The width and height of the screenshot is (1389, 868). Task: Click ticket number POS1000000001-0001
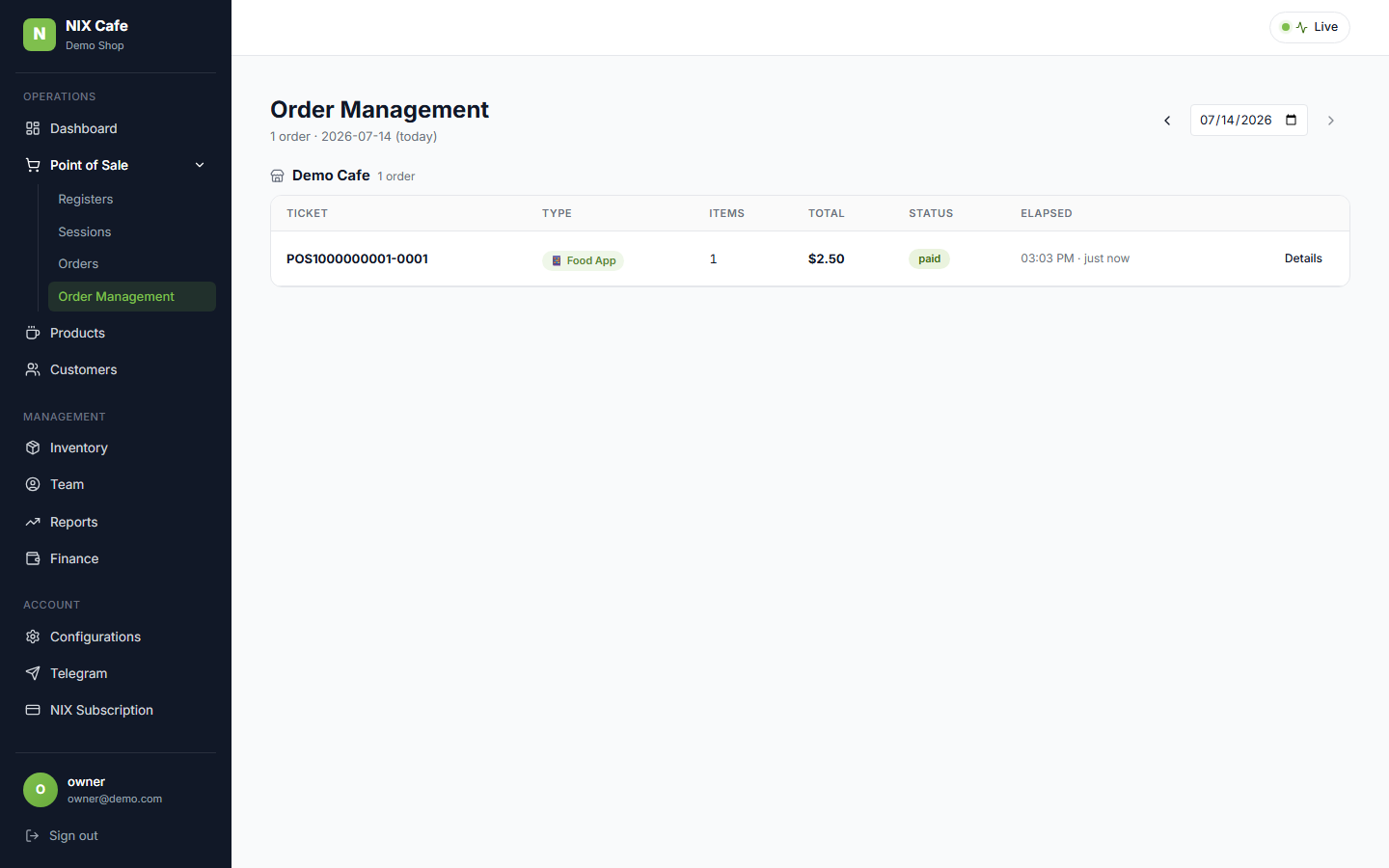point(357,258)
